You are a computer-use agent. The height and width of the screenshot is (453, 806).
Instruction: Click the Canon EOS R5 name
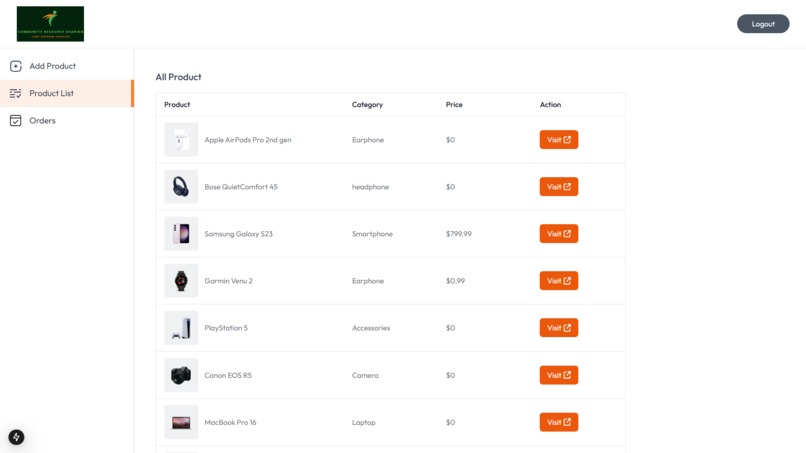(x=228, y=375)
